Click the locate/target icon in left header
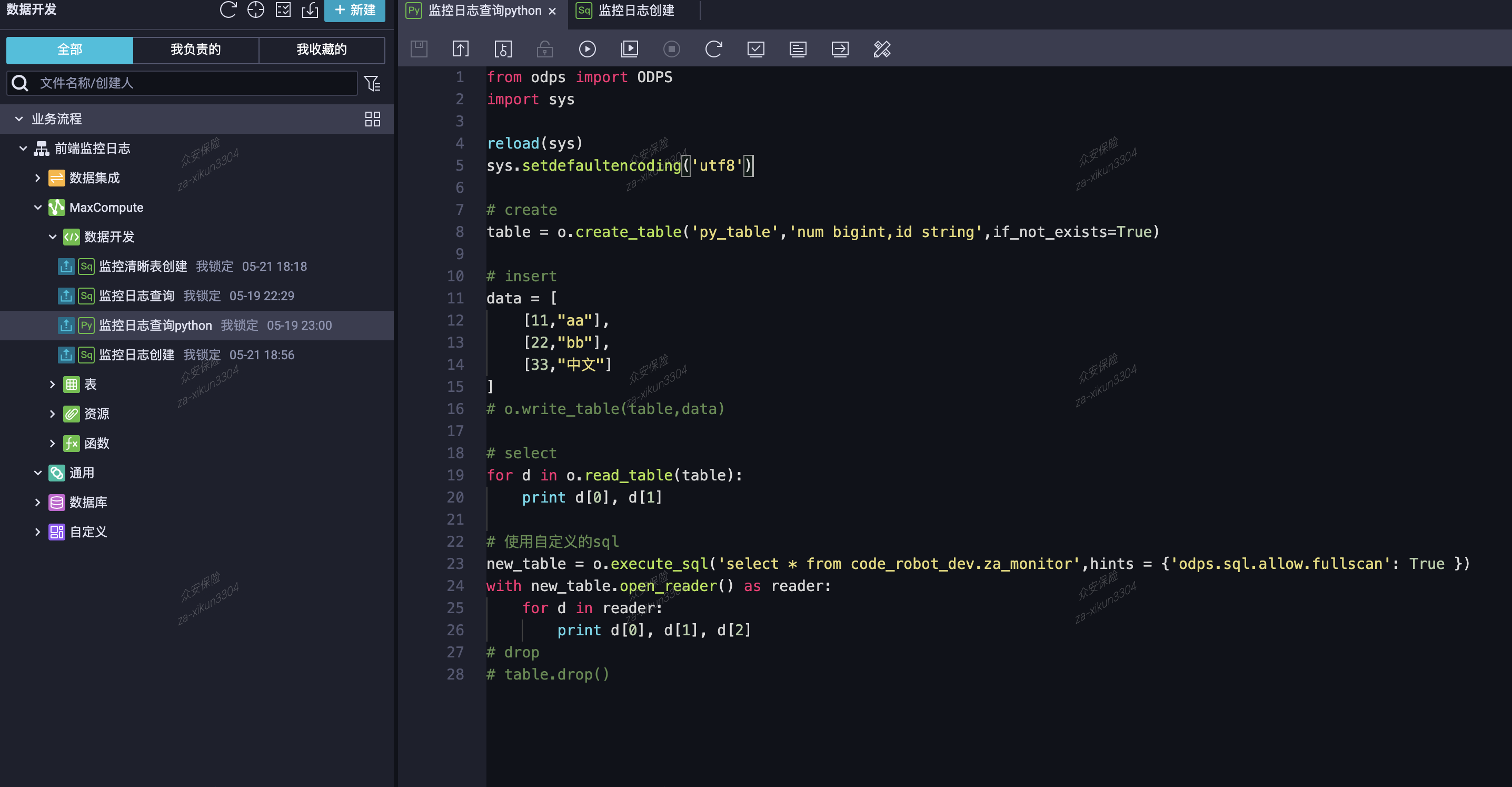1512x787 pixels. click(256, 10)
